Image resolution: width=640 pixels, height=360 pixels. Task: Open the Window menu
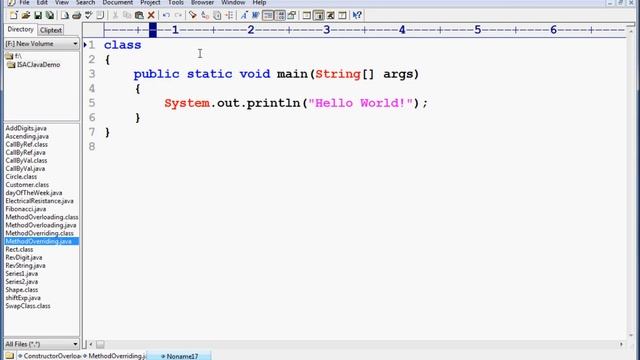coord(233,2)
